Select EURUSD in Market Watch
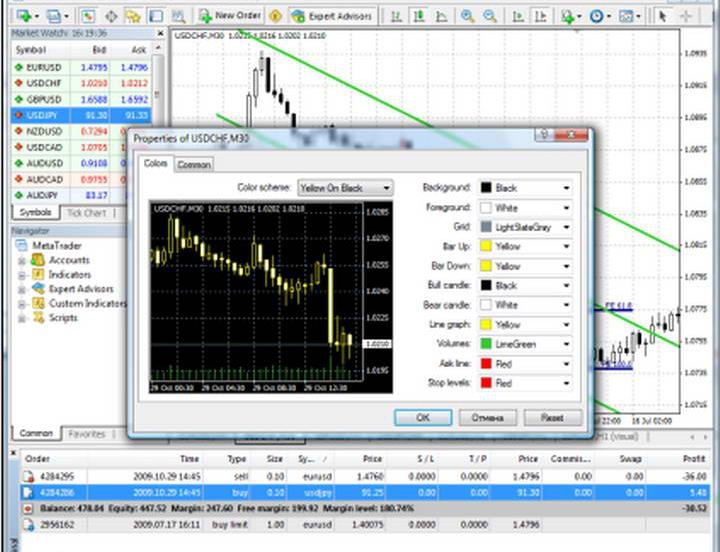 [x=81, y=68]
